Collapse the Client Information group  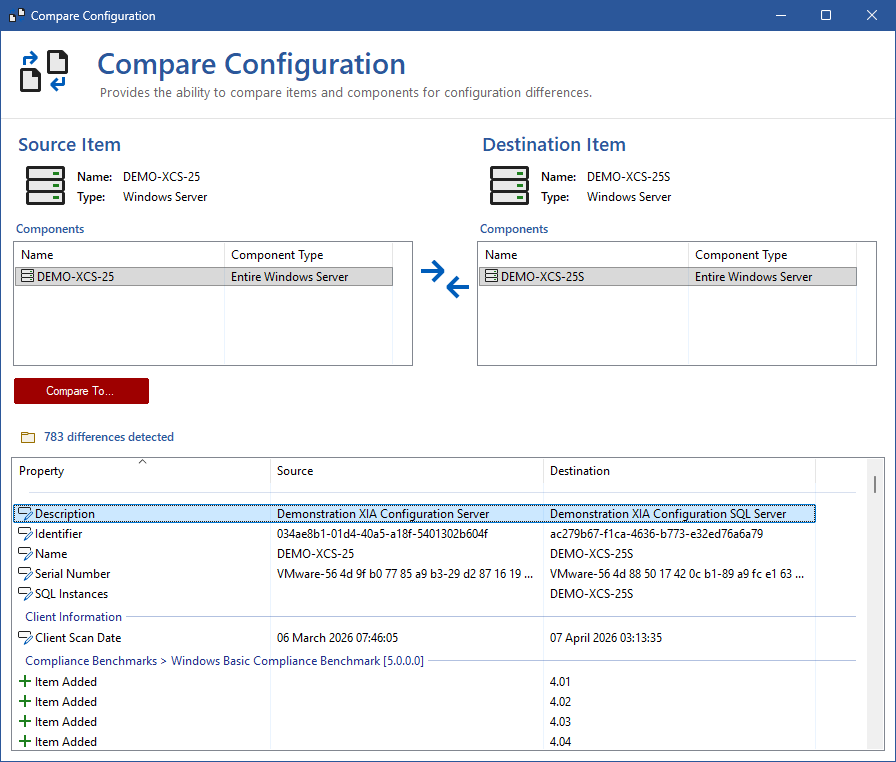tap(74, 617)
